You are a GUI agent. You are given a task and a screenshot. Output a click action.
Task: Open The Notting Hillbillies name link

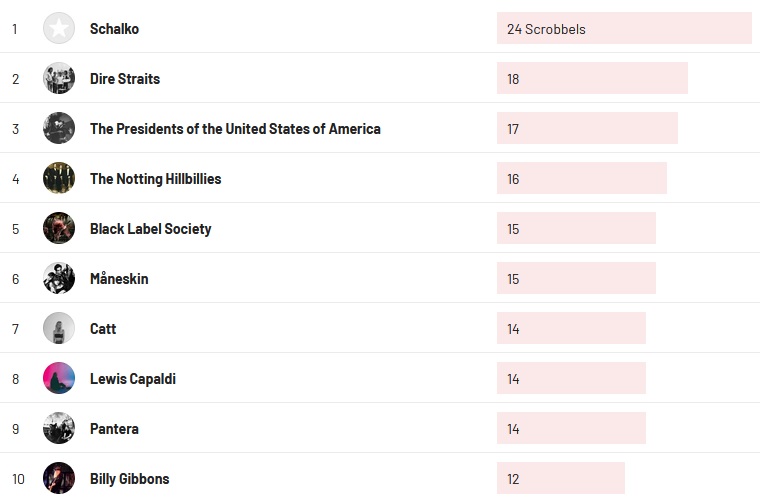click(155, 179)
